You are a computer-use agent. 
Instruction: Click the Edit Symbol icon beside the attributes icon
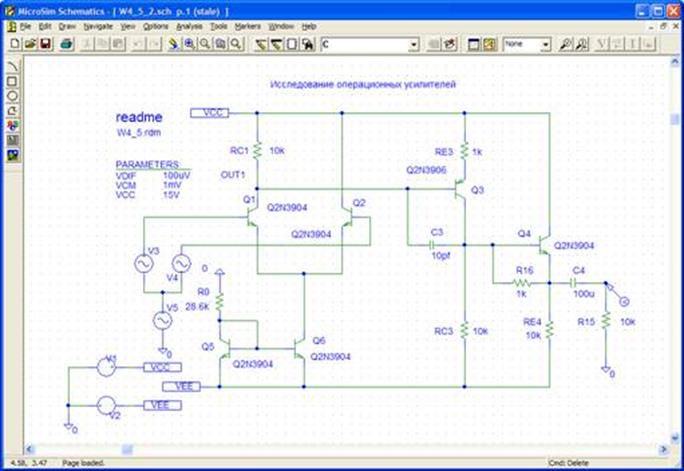(450, 44)
